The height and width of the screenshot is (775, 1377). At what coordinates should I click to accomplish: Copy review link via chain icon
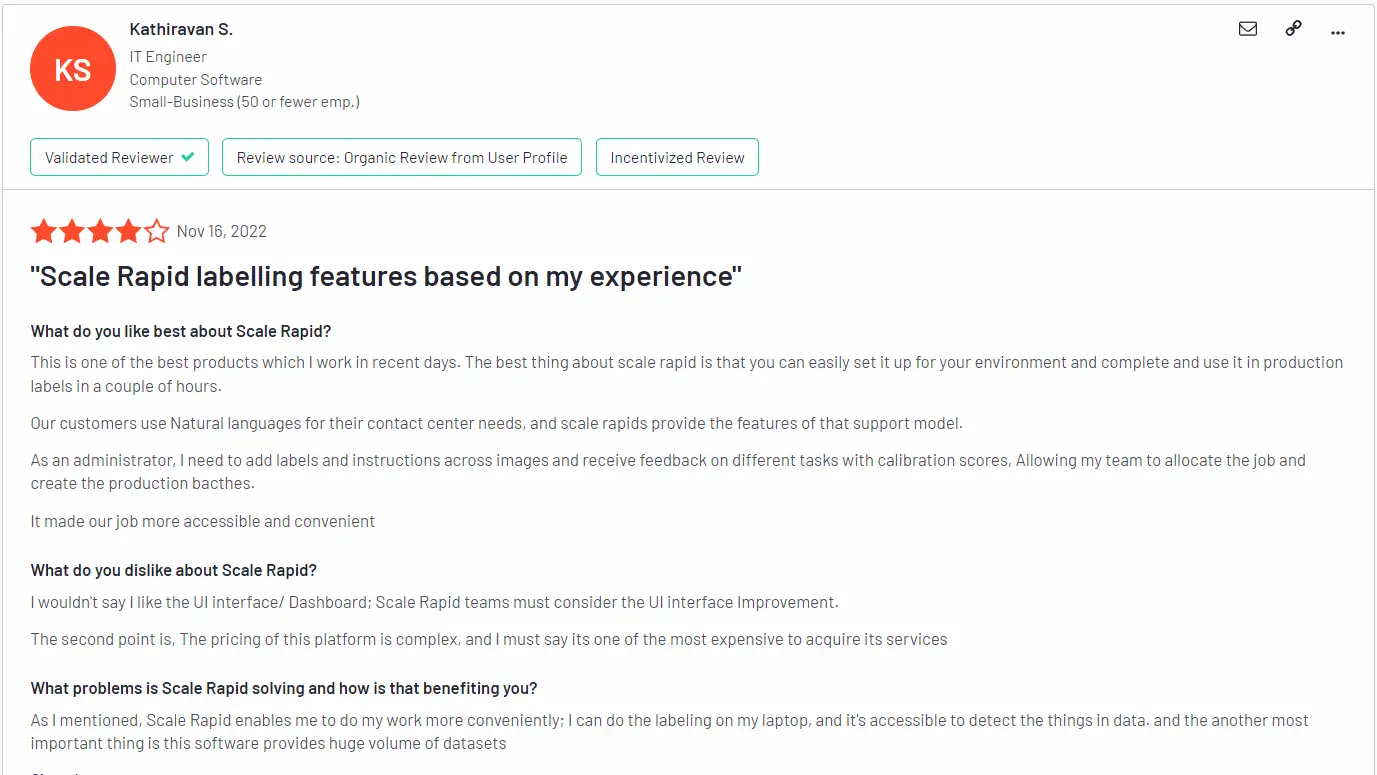tap(1293, 29)
